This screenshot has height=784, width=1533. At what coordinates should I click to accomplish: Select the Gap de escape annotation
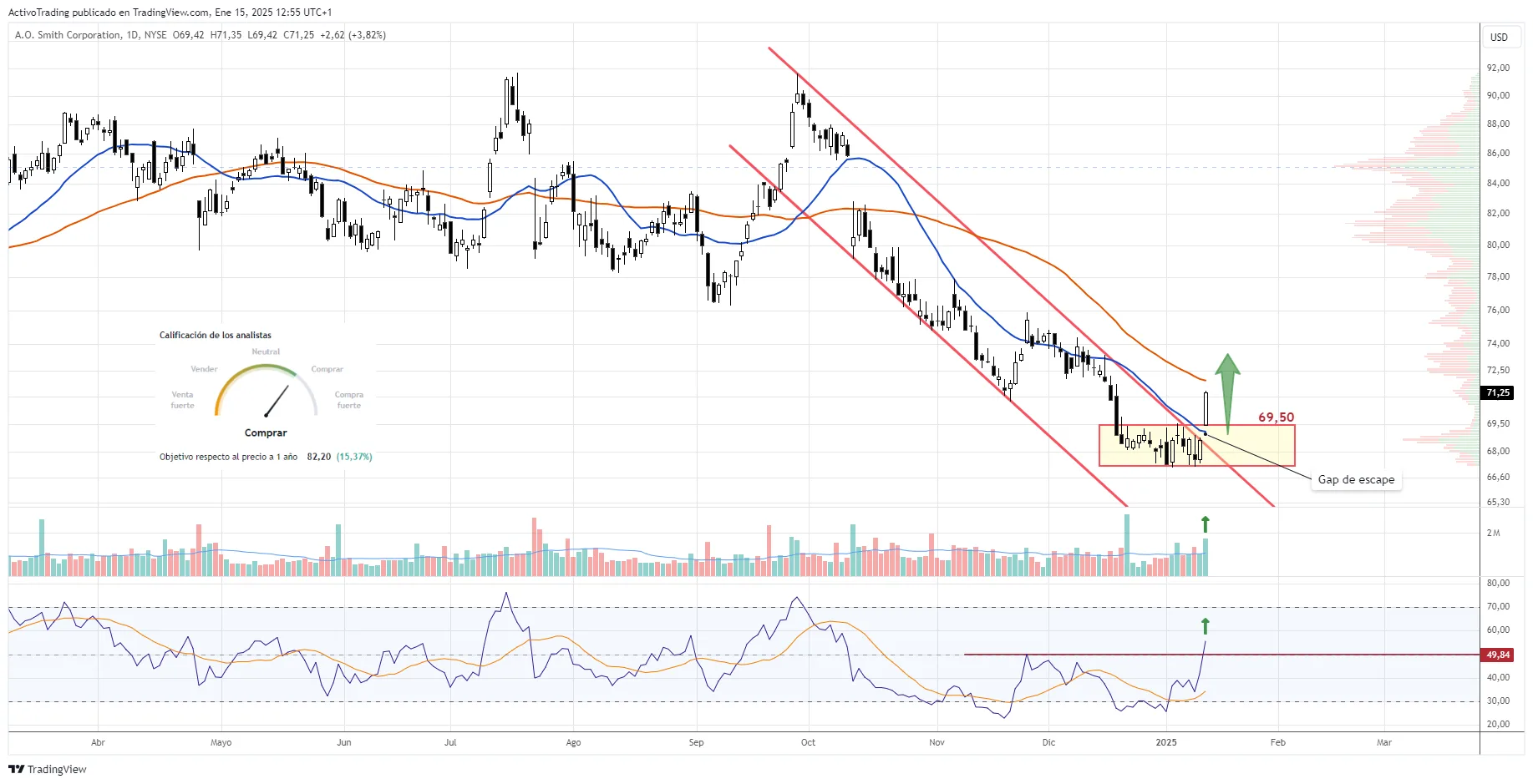pos(1356,479)
